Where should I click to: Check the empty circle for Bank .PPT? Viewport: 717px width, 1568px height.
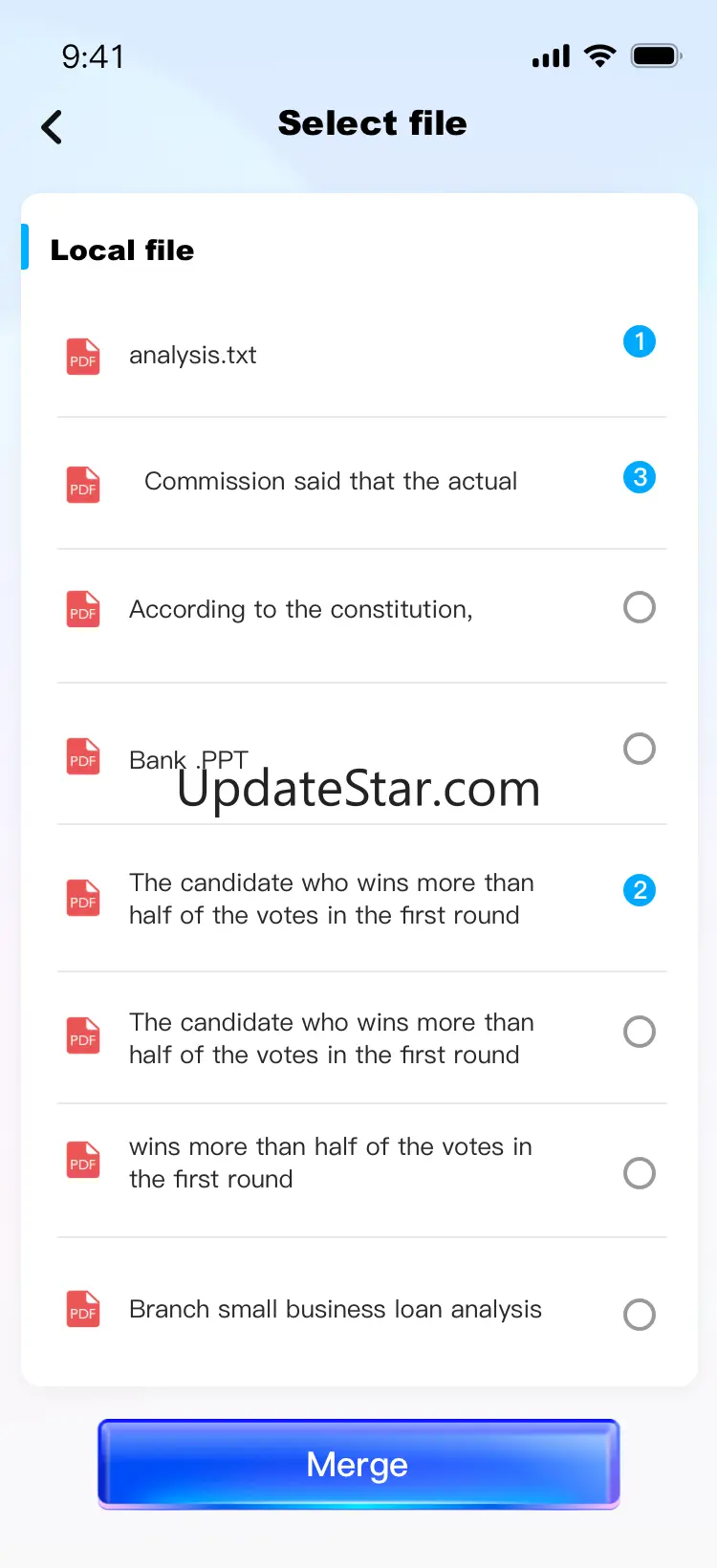pyautogui.click(x=640, y=749)
